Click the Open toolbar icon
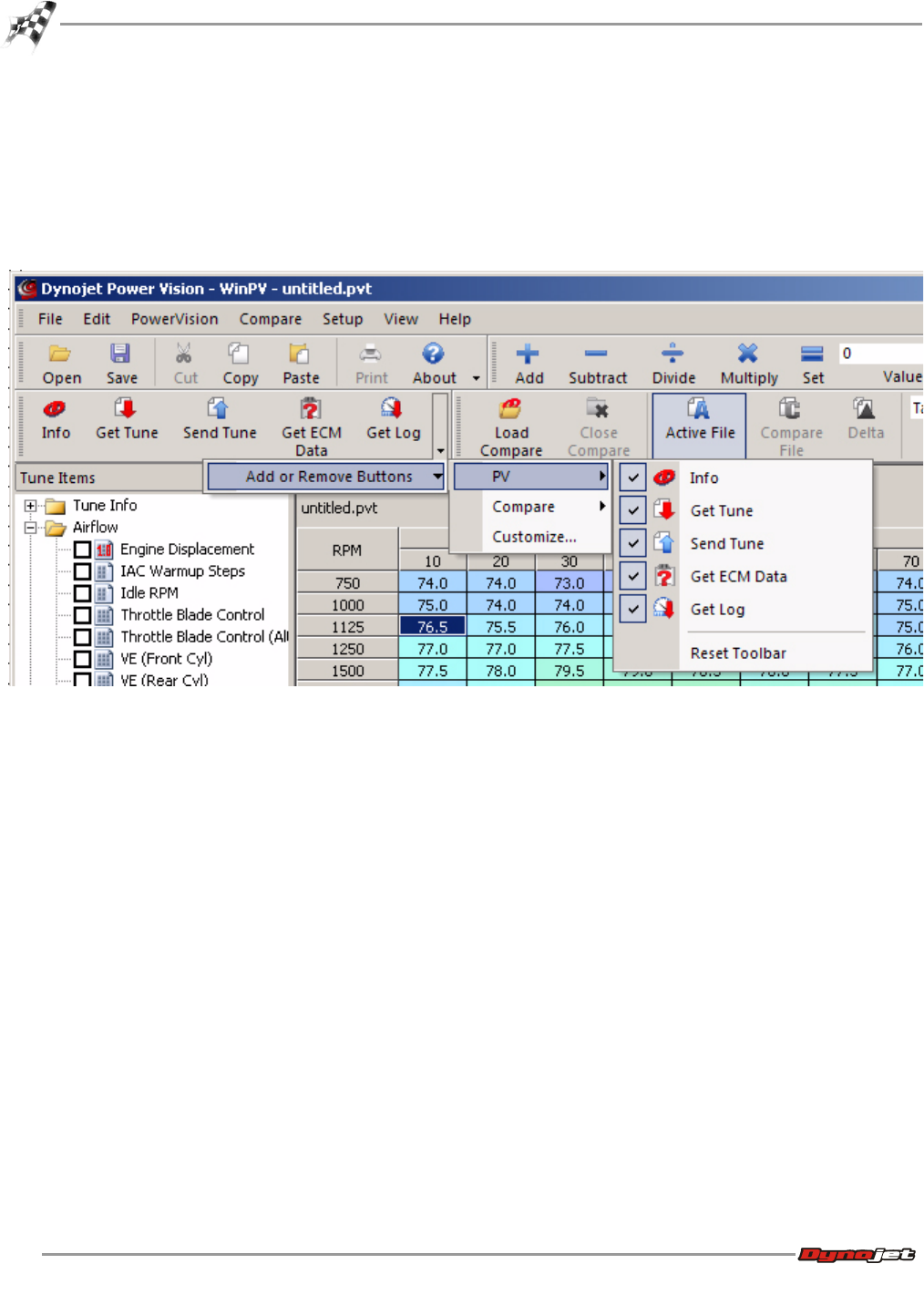This screenshot has height=1305, width=924. coord(61,355)
